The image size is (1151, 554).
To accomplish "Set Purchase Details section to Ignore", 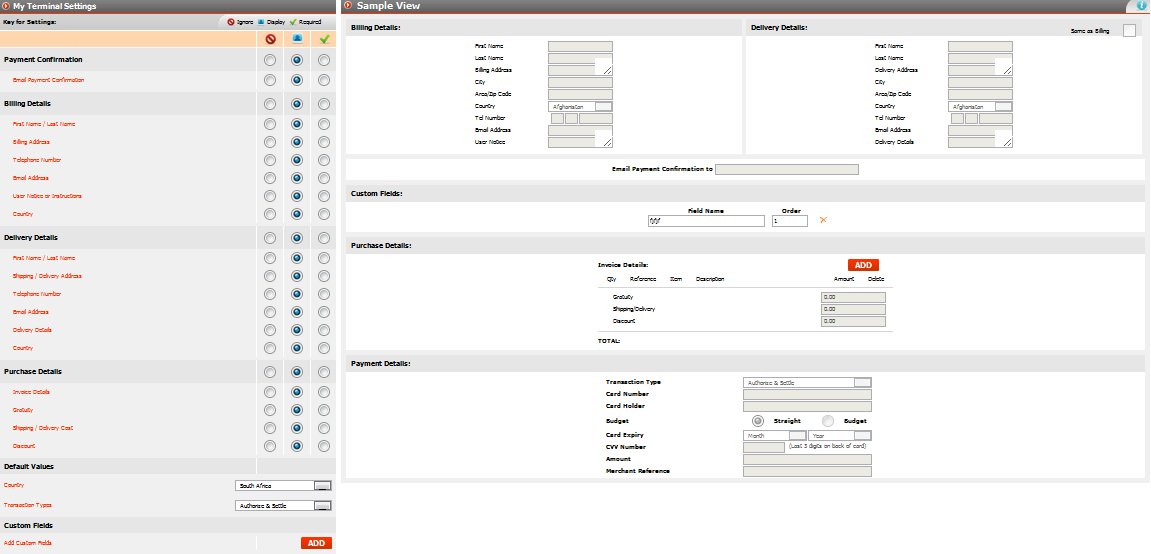I will tap(270, 372).
